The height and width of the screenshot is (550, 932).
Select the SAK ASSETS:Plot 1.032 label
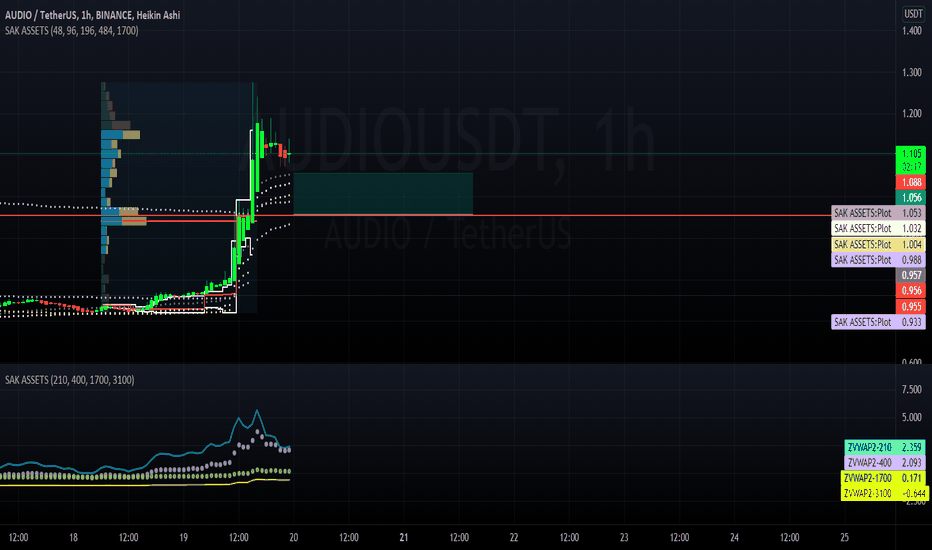tap(878, 228)
